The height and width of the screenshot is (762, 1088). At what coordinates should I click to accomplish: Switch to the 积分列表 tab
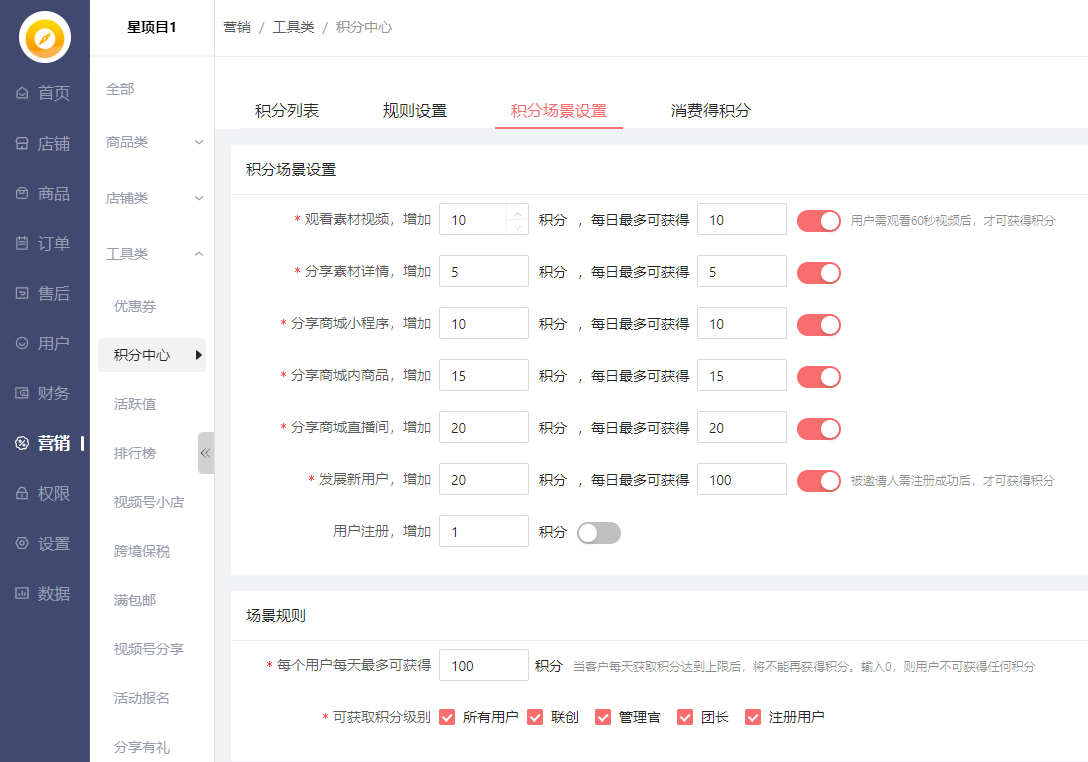287,111
